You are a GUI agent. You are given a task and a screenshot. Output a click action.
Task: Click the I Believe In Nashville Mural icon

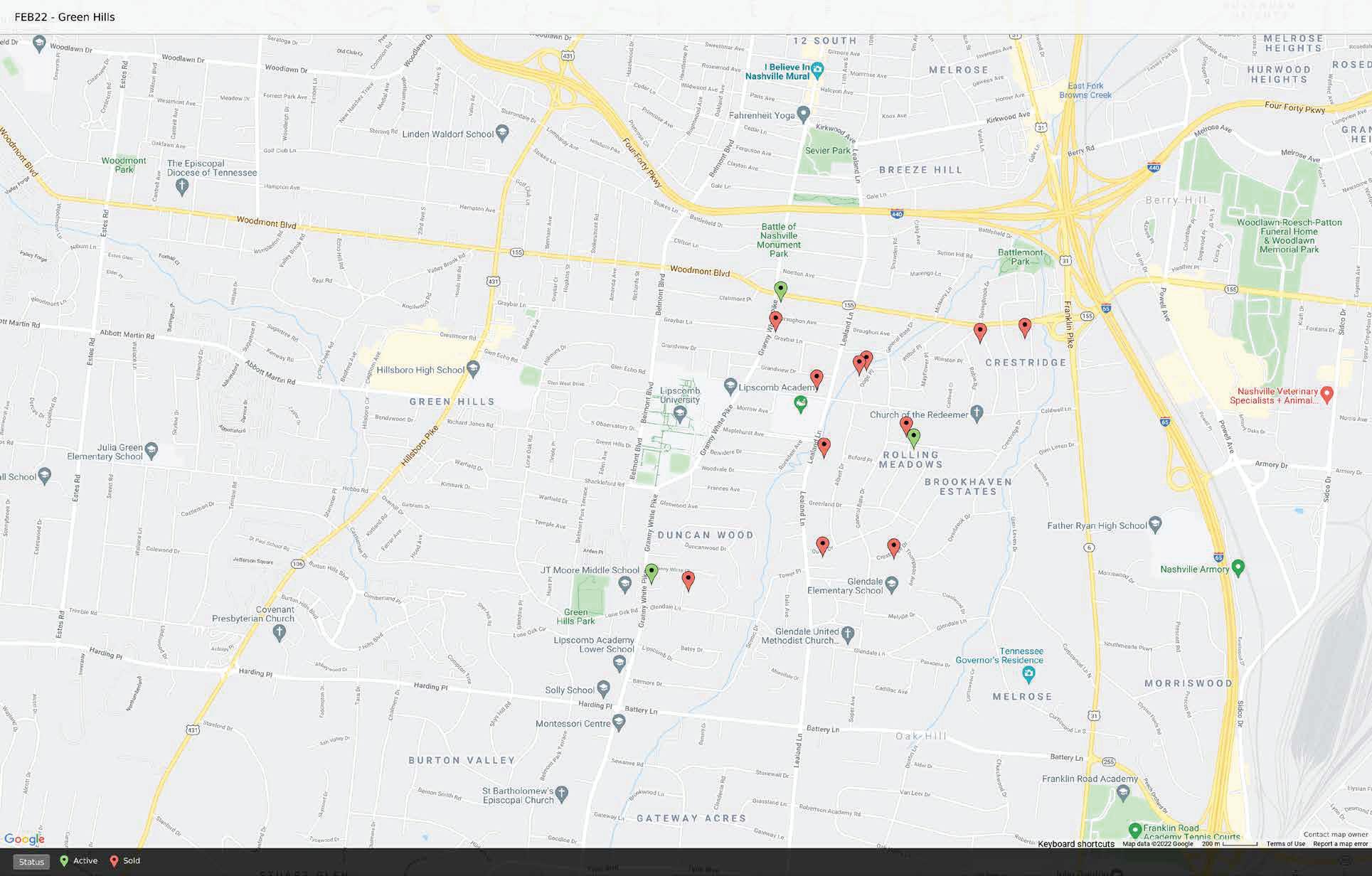pos(817,70)
